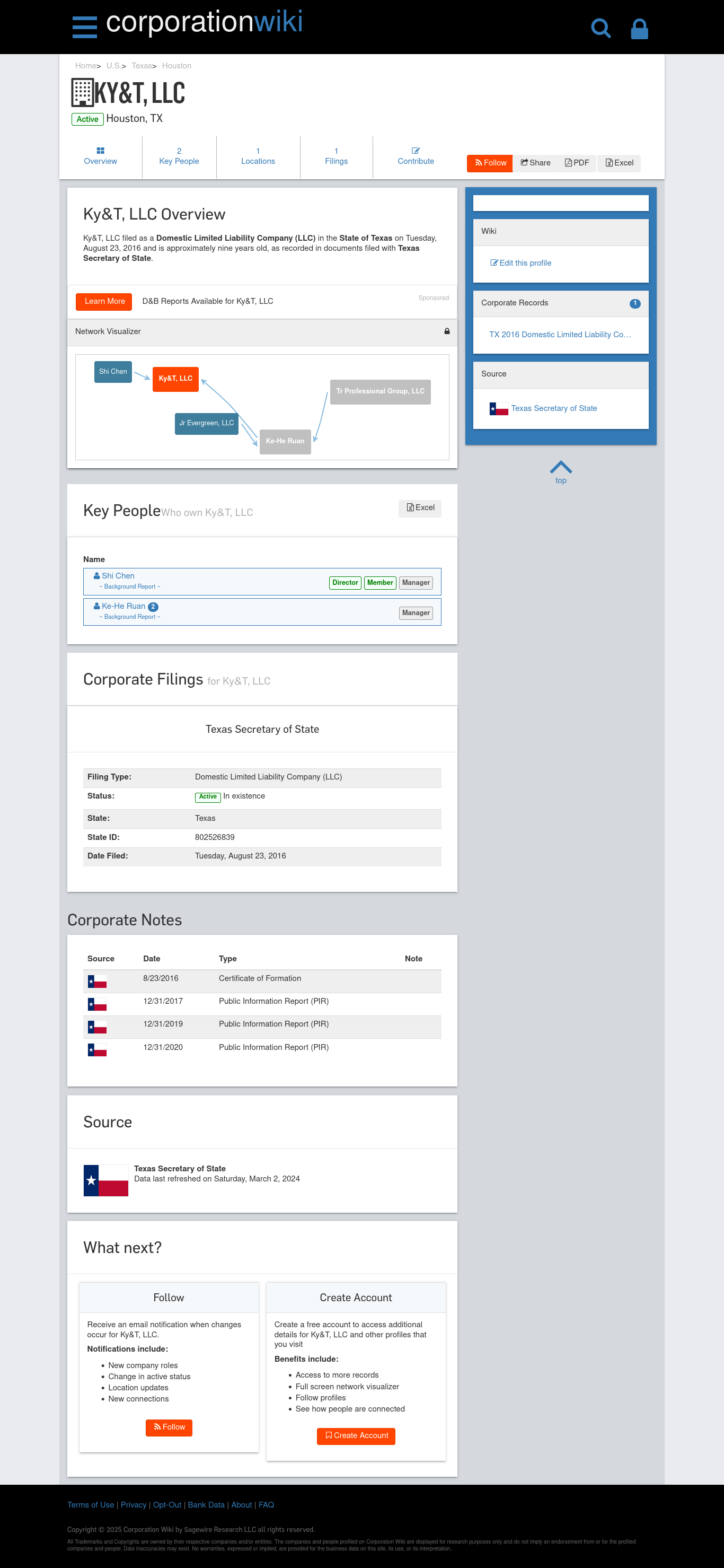
Task: Click the building icon beside KY&T, LLC
Action: coord(82,92)
